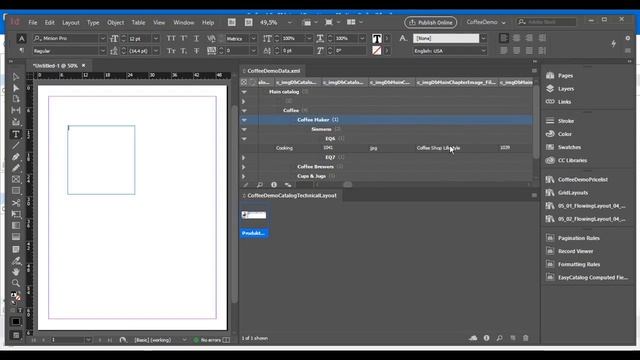Select the library layout thumbnail item

click(x=254, y=215)
